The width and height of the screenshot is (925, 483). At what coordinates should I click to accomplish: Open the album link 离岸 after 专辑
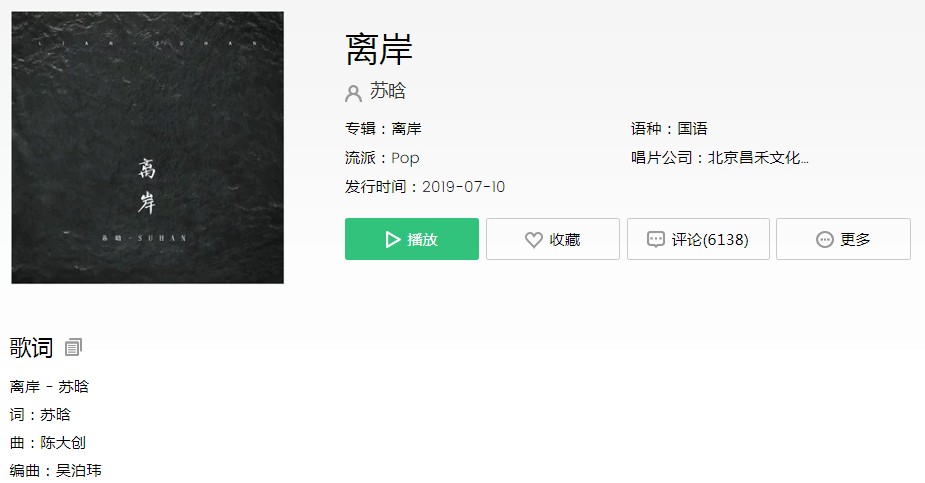point(406,129)
